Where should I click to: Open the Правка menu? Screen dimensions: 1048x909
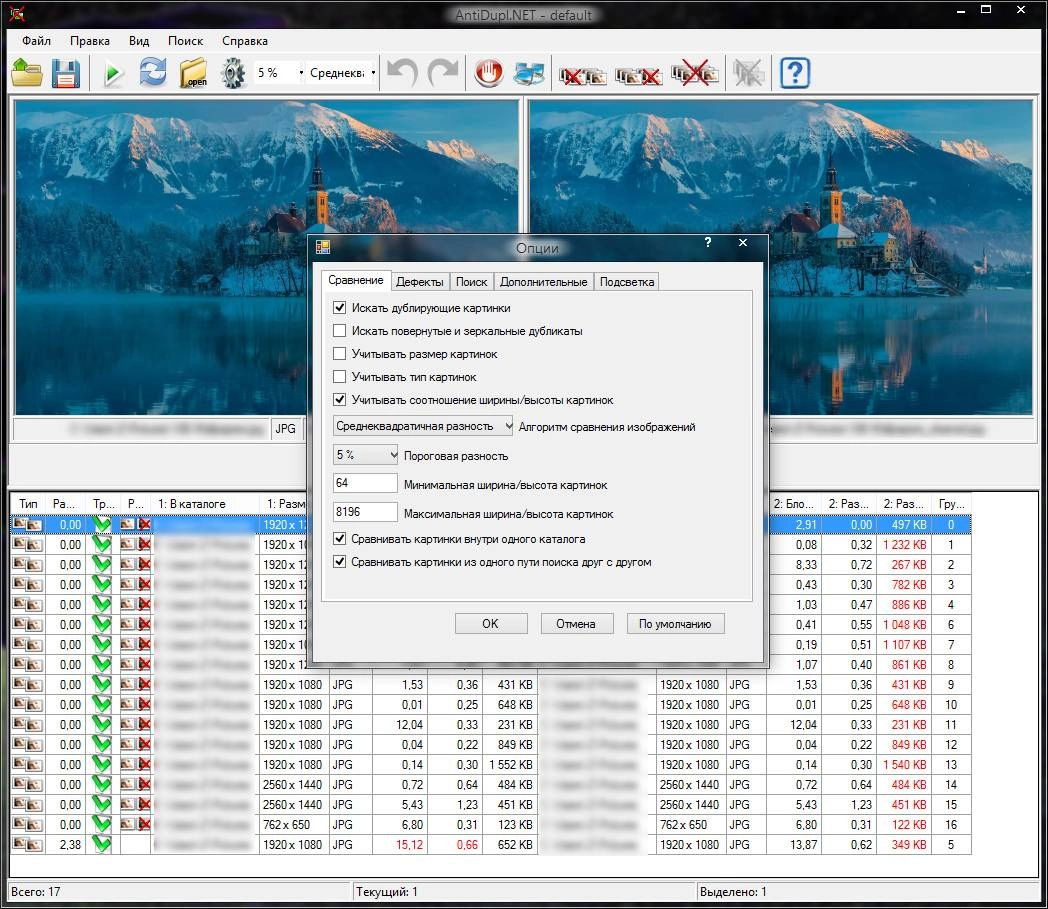90,41
